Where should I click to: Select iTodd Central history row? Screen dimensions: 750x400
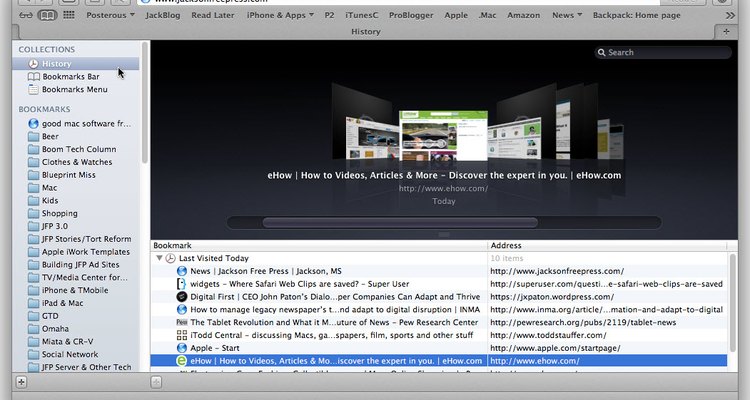tap(439, 335)
